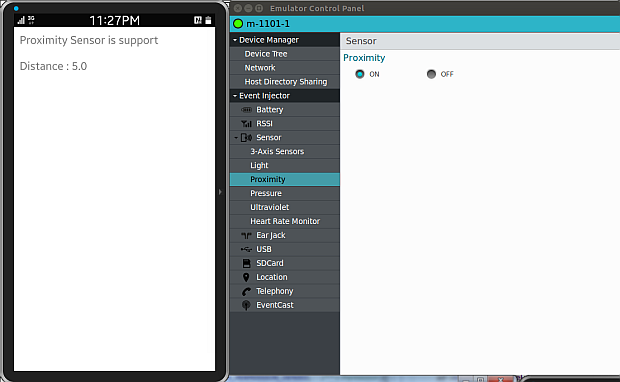Click the Location pin icon
620x382 pixels.
point(246,277)
